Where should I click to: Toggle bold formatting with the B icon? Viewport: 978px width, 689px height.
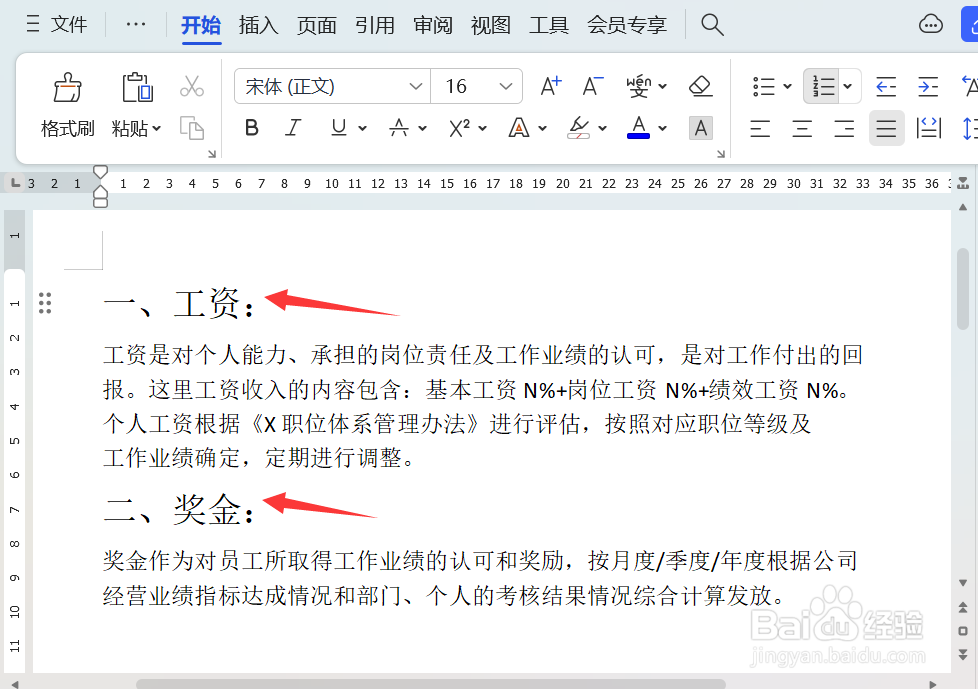click(x=251, y=128)
